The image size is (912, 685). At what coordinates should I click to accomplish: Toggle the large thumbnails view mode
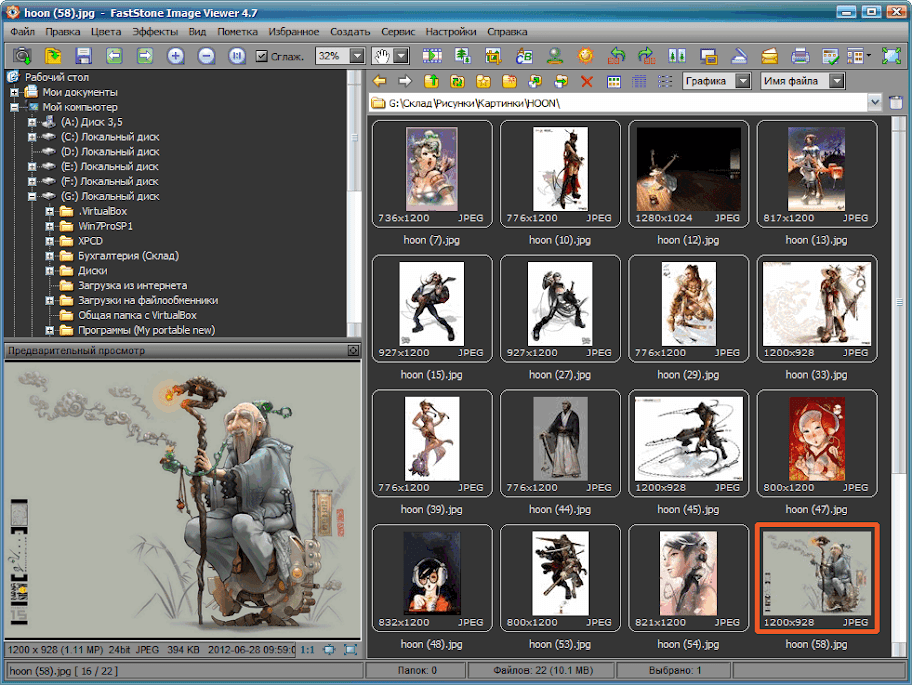pyautogui.click(x=614, y=80)
